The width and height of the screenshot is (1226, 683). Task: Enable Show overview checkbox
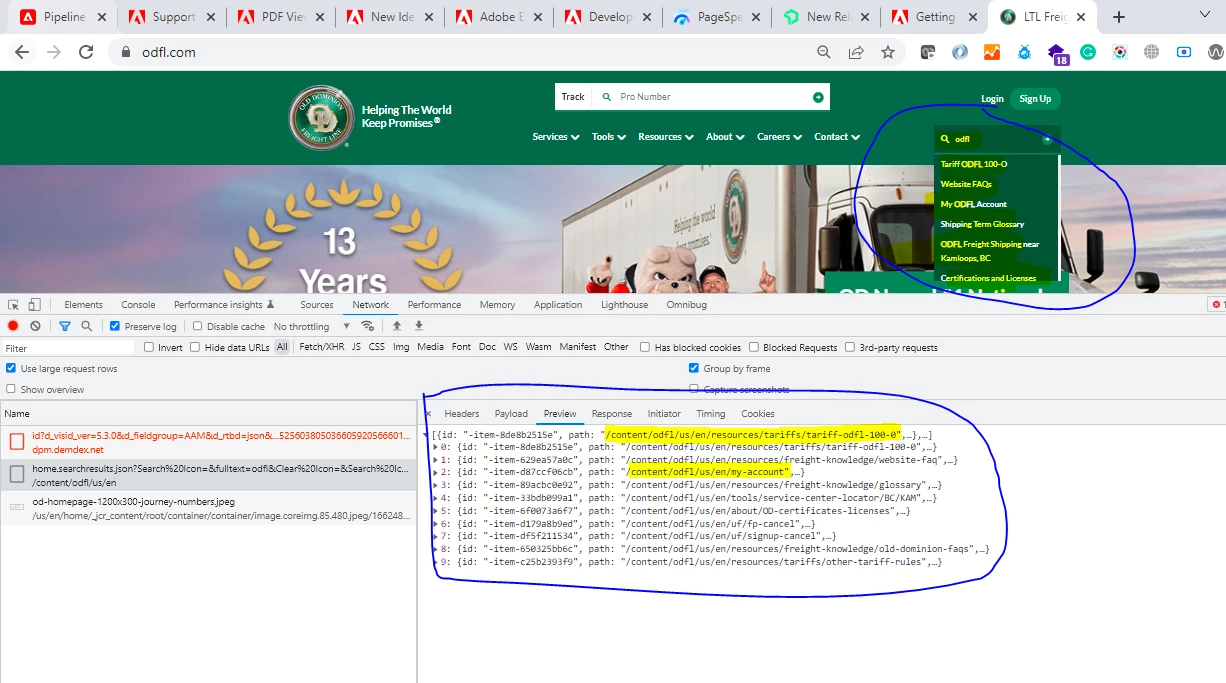(x=11, y=389)
